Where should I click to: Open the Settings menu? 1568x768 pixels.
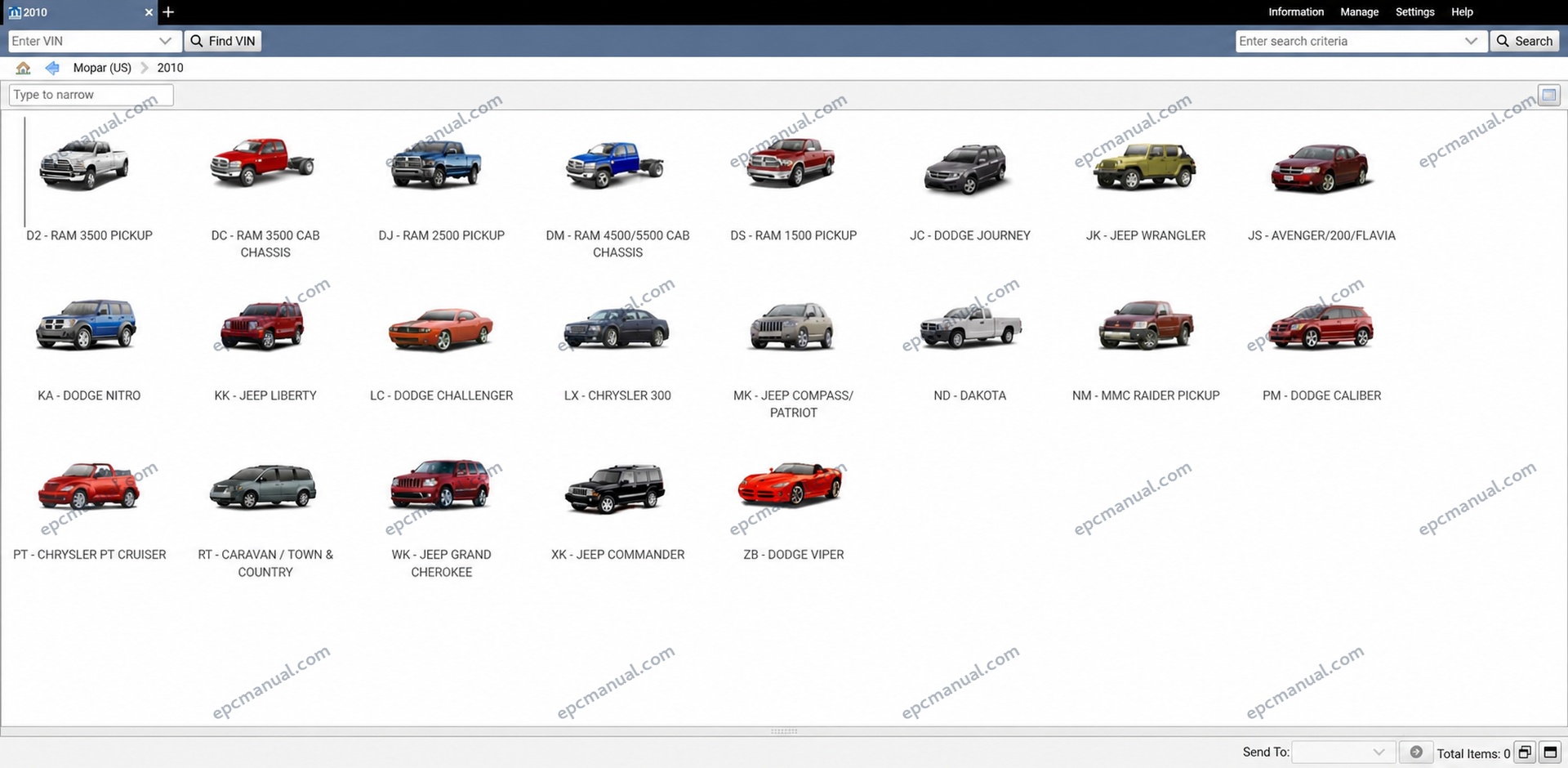coord(1415,12)
